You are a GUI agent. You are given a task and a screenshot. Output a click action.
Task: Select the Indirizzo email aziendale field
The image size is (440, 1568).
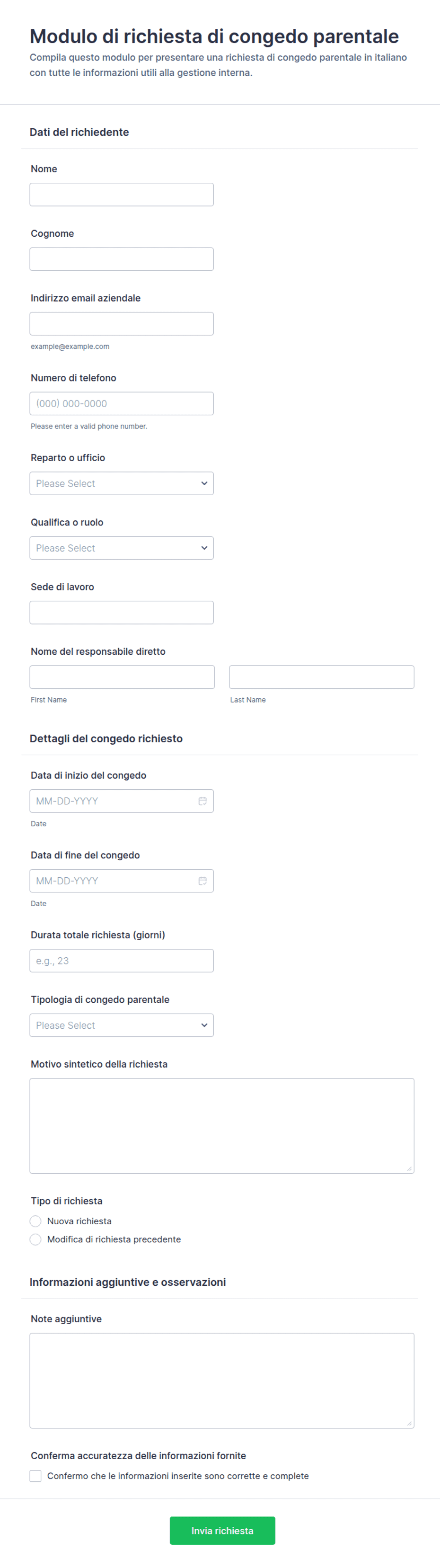click(x=122, y=324)
